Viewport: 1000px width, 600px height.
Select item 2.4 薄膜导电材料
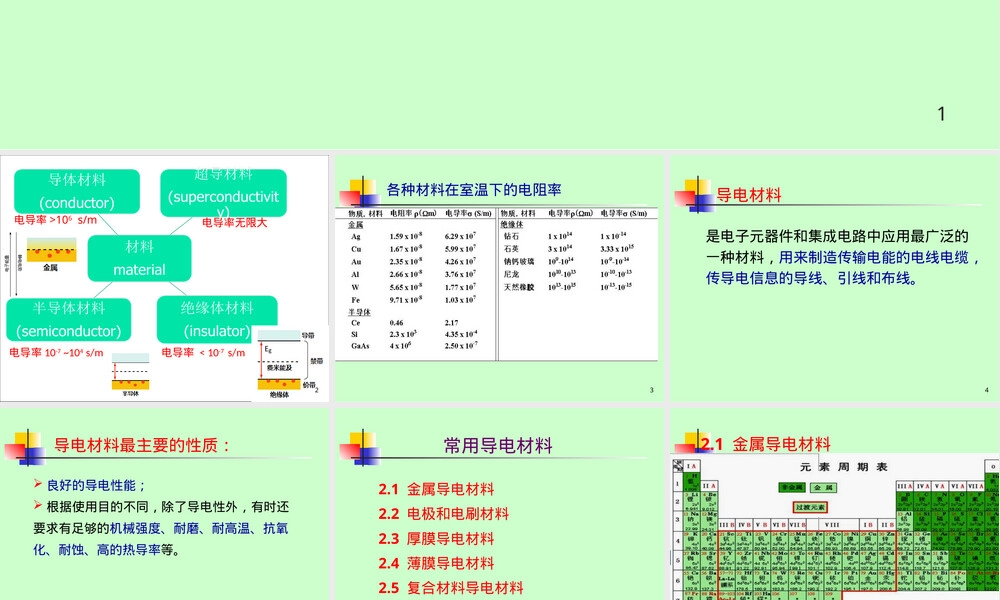(436, 564)
